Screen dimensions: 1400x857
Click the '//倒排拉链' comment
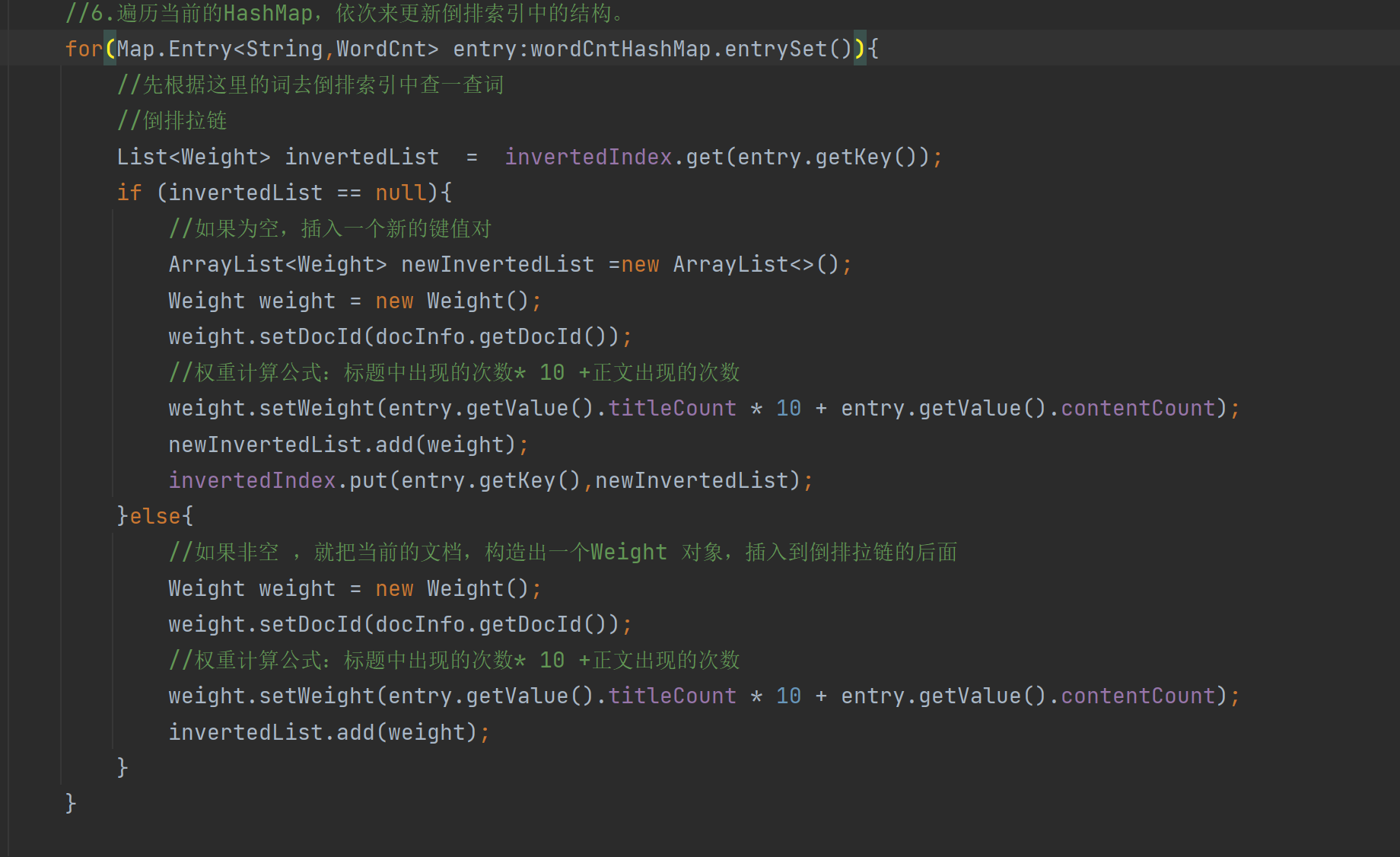point(172,120)
